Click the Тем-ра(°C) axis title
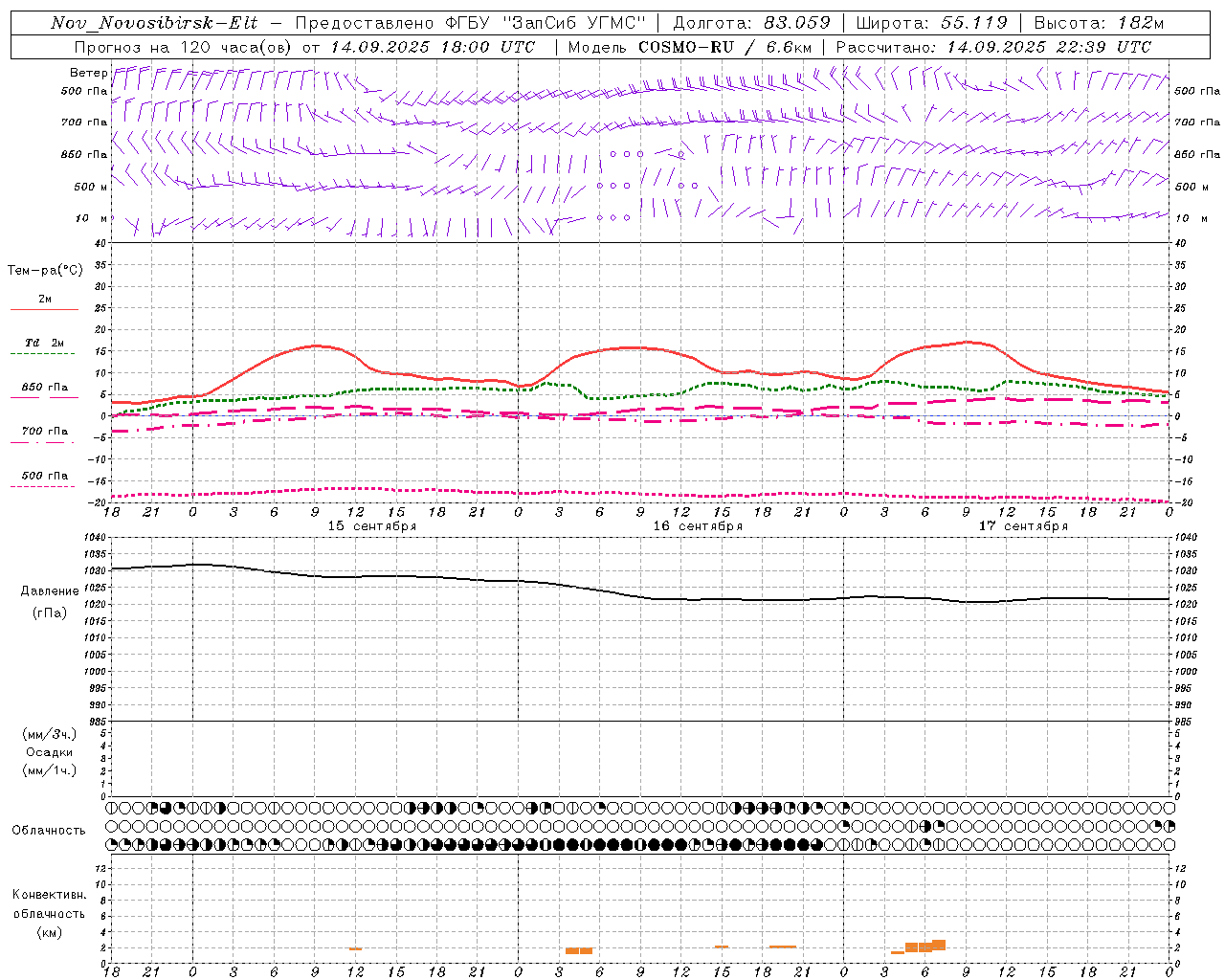1225x980 pixels. pyautogui.click(x=45, y=271)
